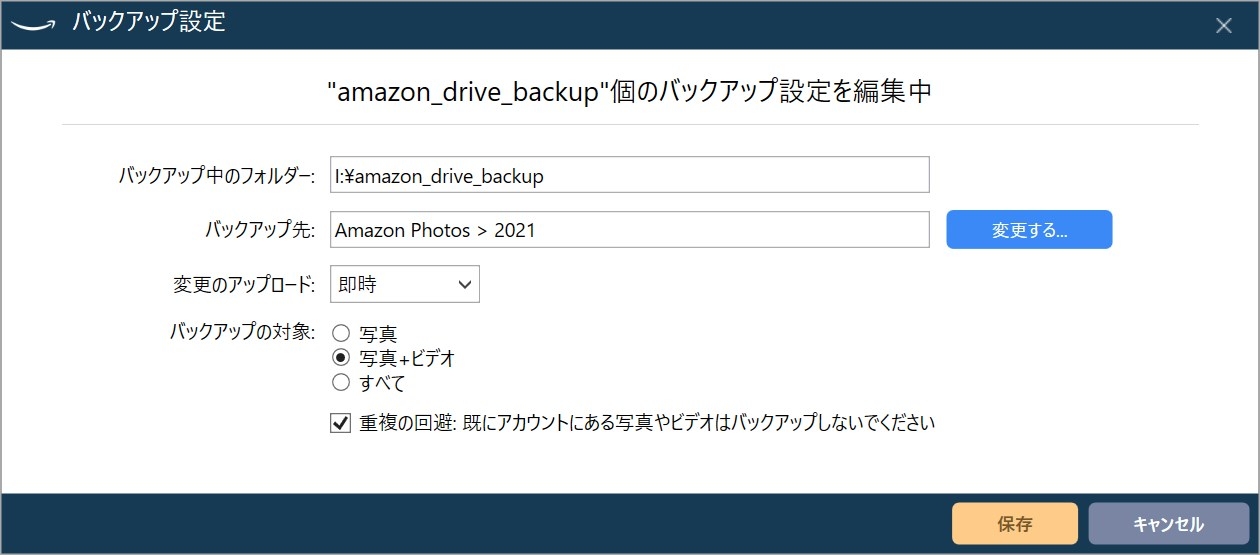The height and width of the screenshot is (555, 1260).
Task: Toggle the 重複の回避 checkbox
Action: click(x=340, y=423)
